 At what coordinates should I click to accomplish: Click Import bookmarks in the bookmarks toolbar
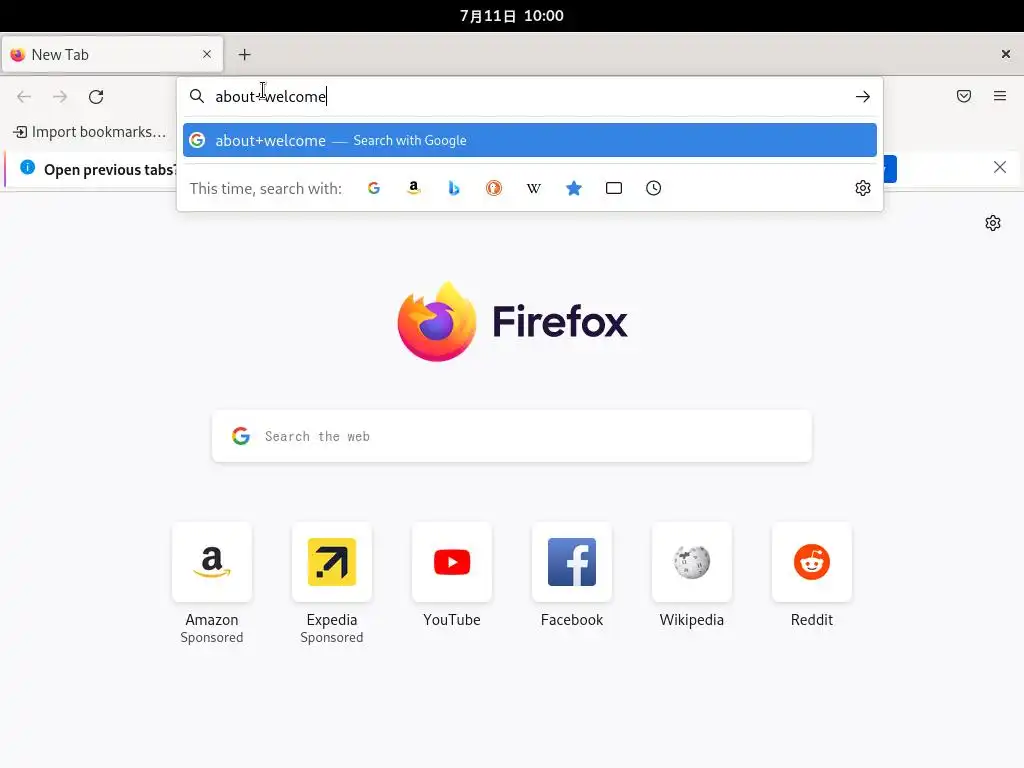[89, 132]
